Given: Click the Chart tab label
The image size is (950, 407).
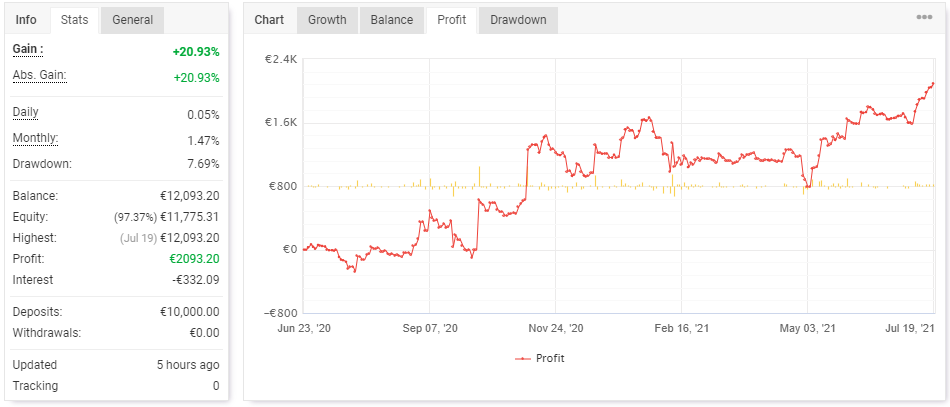Looking at the screenshot, I should tap(269, 20).
